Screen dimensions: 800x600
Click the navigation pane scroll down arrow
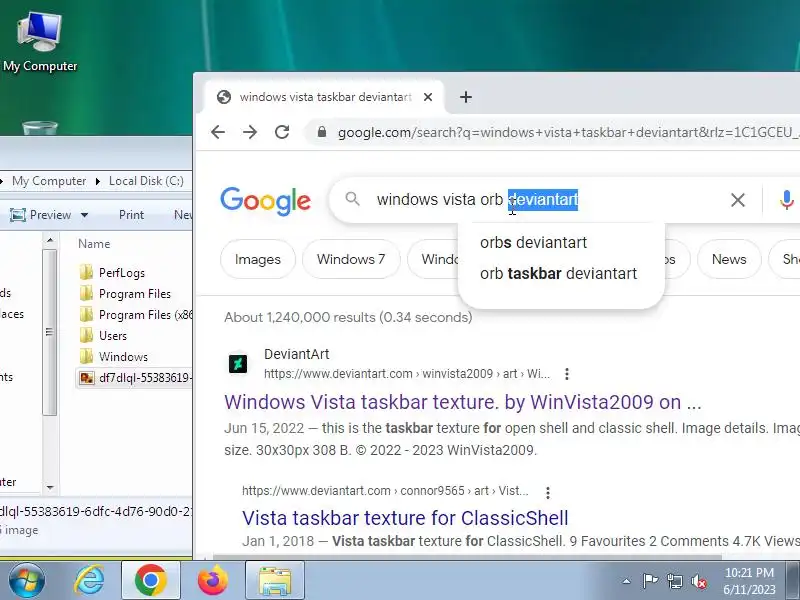point(49,487)
